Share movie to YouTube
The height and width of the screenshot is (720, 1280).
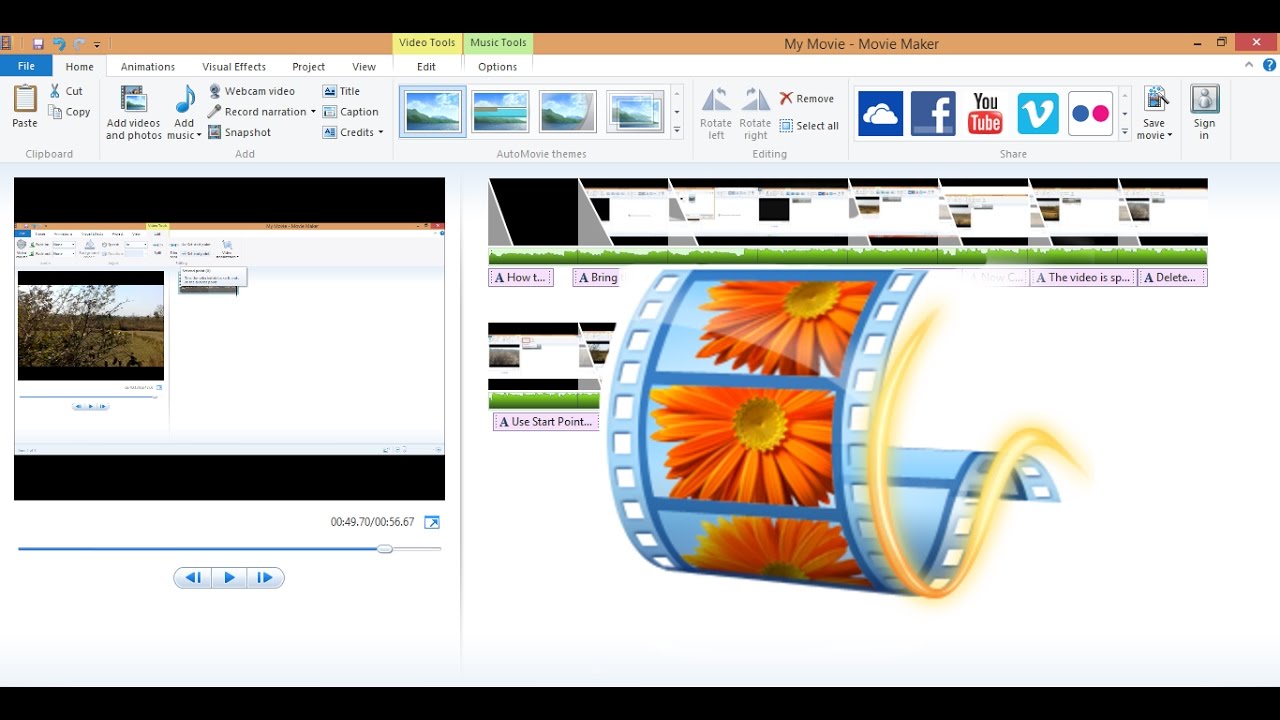[x=985, y=114]
